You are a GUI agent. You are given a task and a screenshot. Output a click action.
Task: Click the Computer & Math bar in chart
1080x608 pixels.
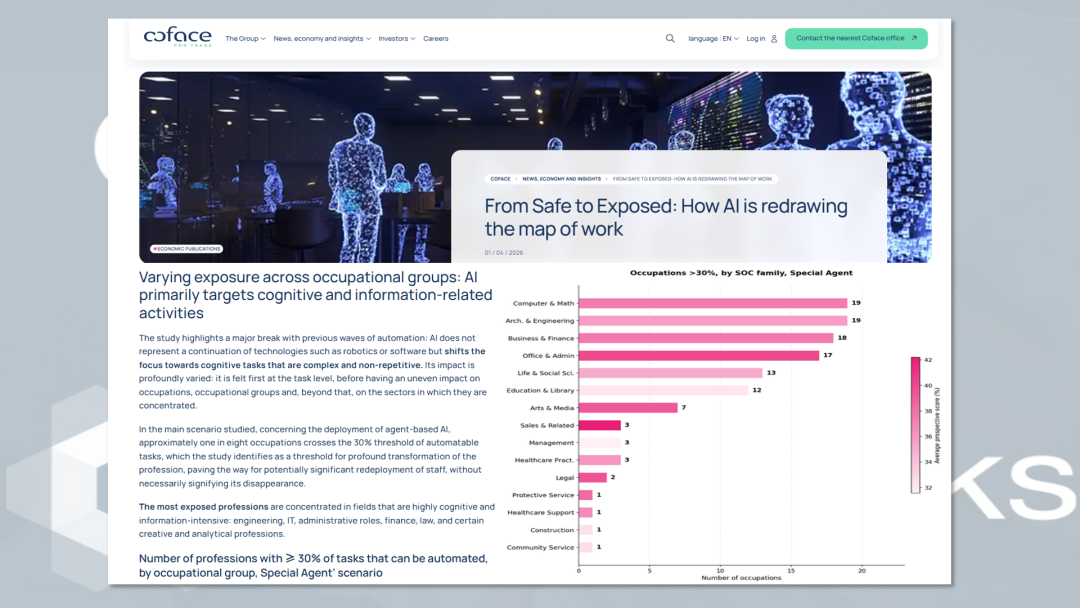click(x=713, y=303)
